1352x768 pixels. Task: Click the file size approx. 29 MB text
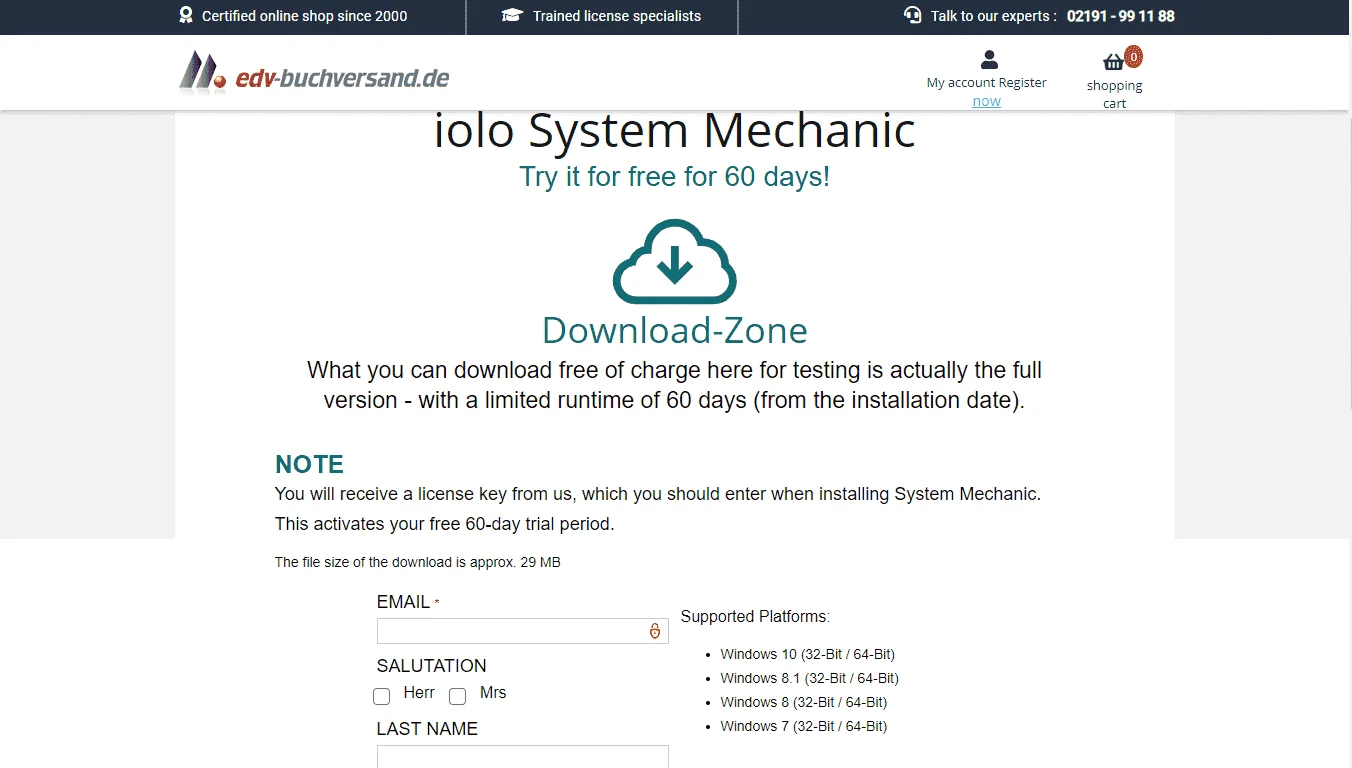[418, 562]
